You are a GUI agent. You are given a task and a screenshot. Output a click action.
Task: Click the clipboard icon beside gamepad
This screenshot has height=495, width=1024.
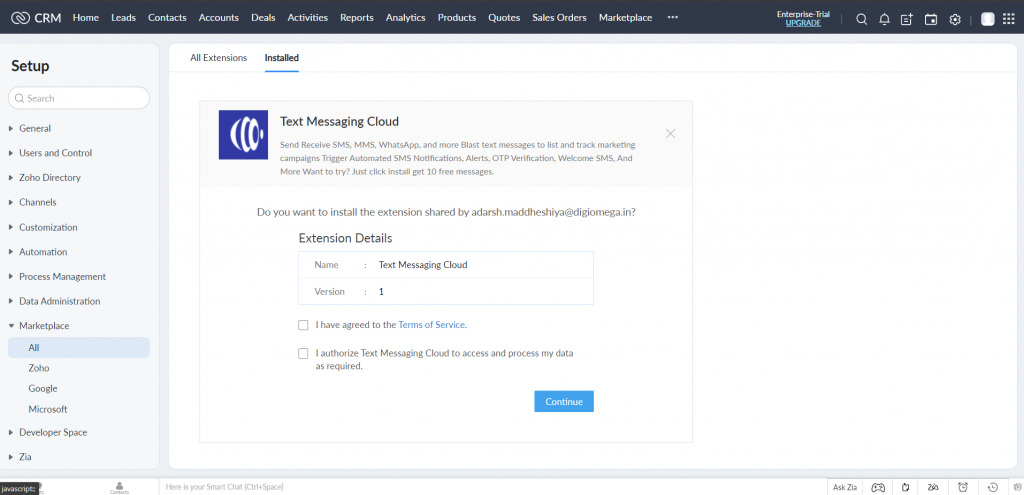(x=905, y=487)
